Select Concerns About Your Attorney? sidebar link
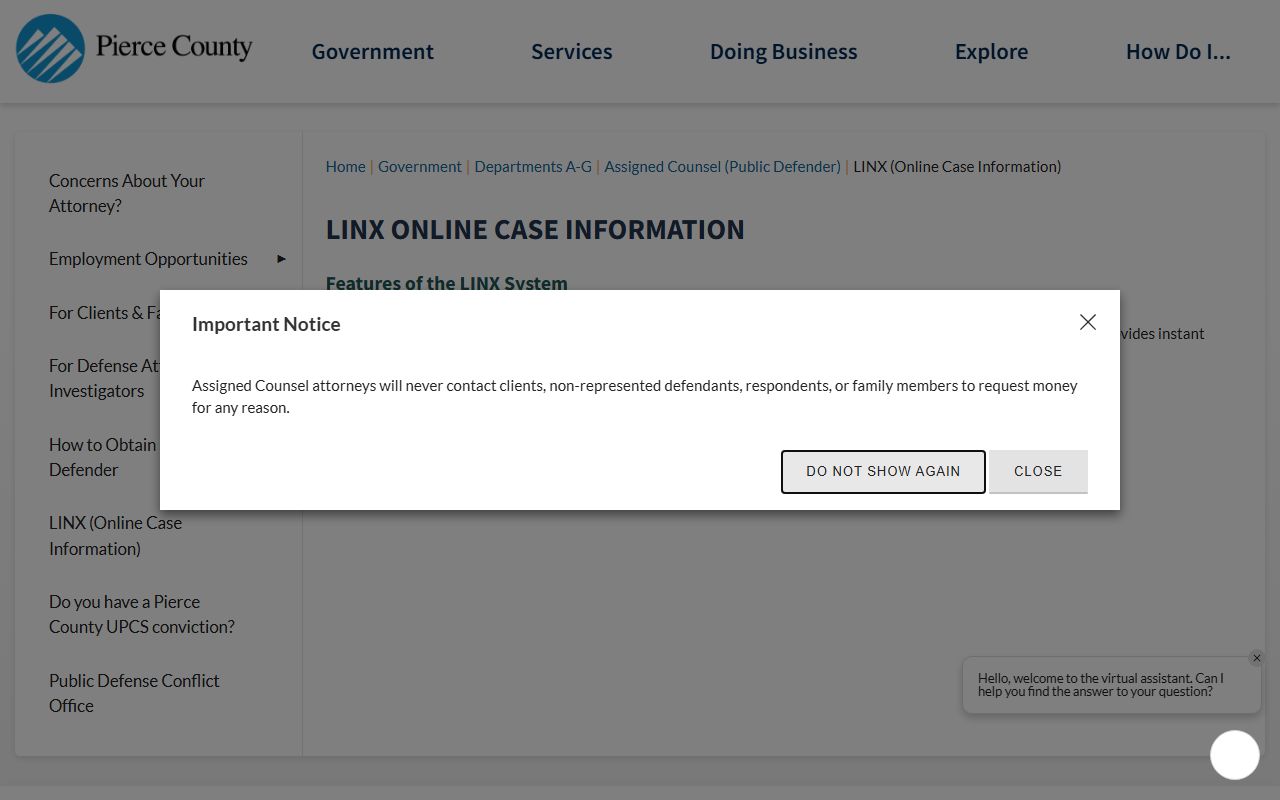The height and width of the screenshot is (800, 1280). pyautogui.click(x=126, y=193)
